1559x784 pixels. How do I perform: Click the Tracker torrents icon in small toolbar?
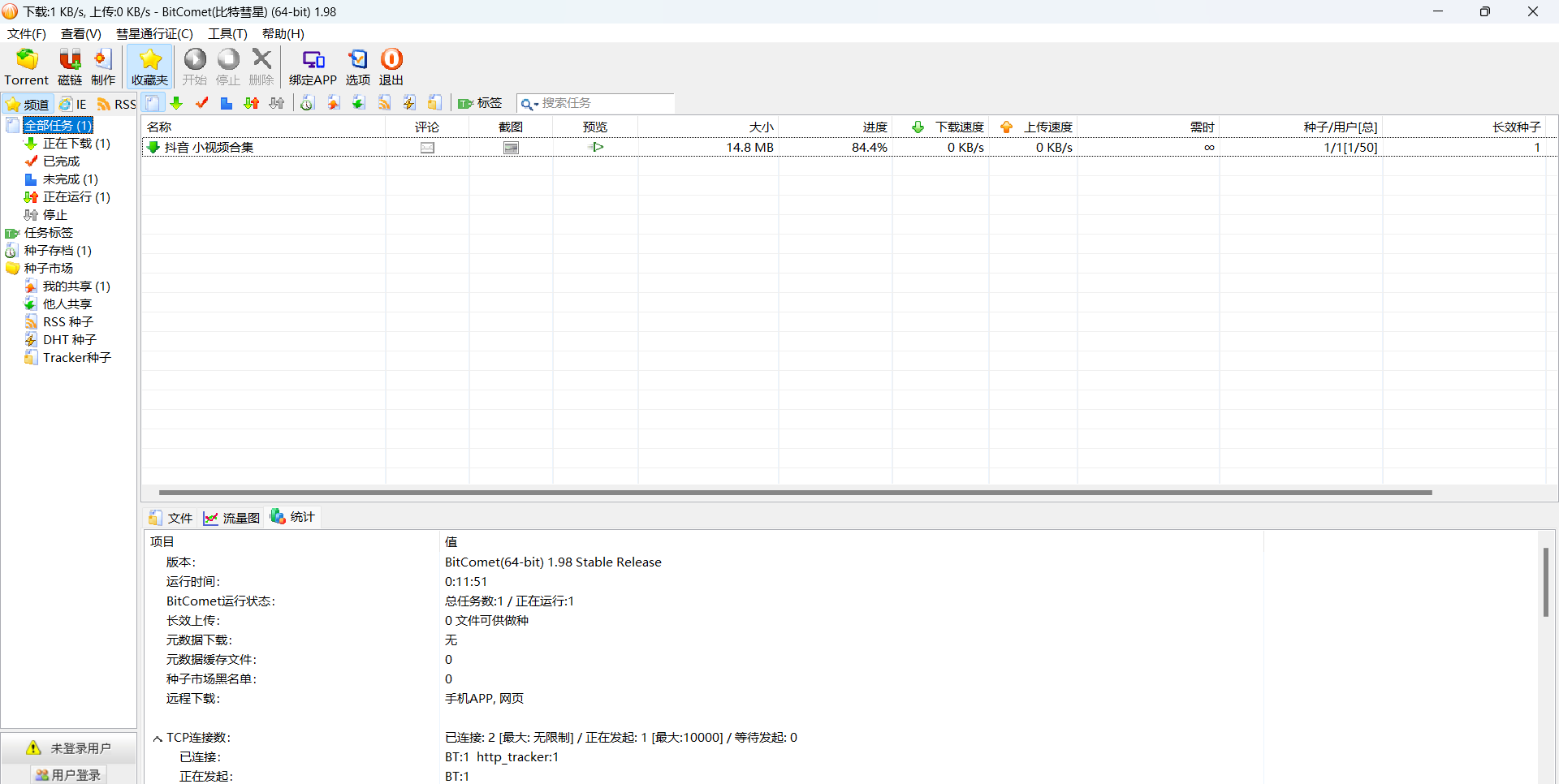pyautogui.click(x=435, y=103)
